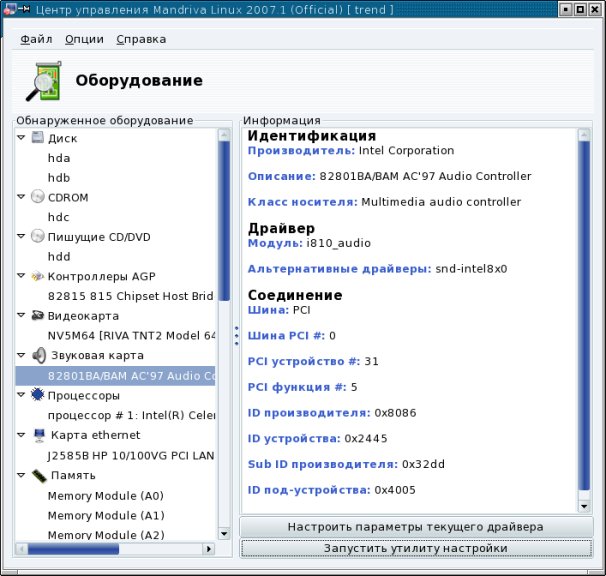Click the ID устройства 0x2445 value
This screenshot has width=606, height=576.
(366, 438)
